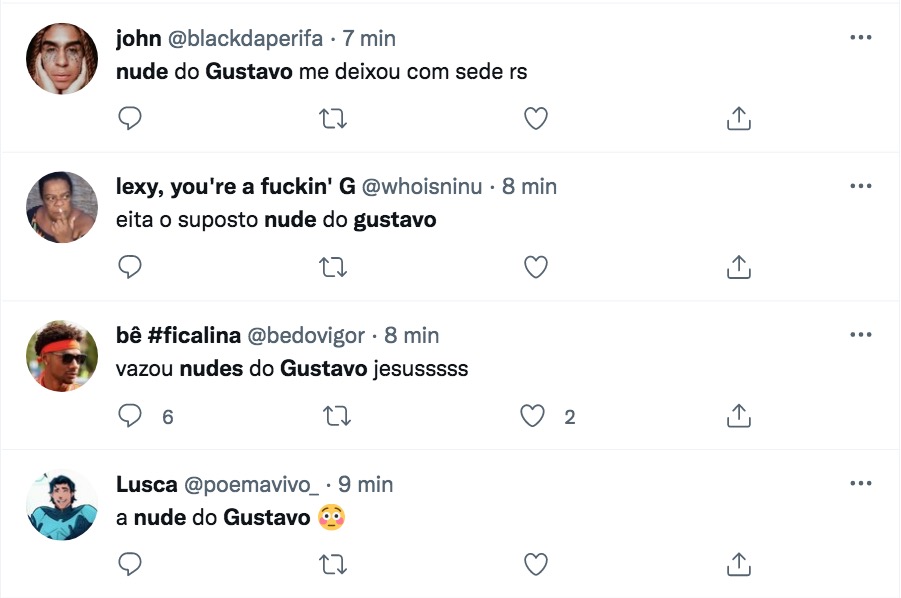Like the tweet by @blackdaperifa
This screenshot has width=901, height=598.
pos(536,119)
